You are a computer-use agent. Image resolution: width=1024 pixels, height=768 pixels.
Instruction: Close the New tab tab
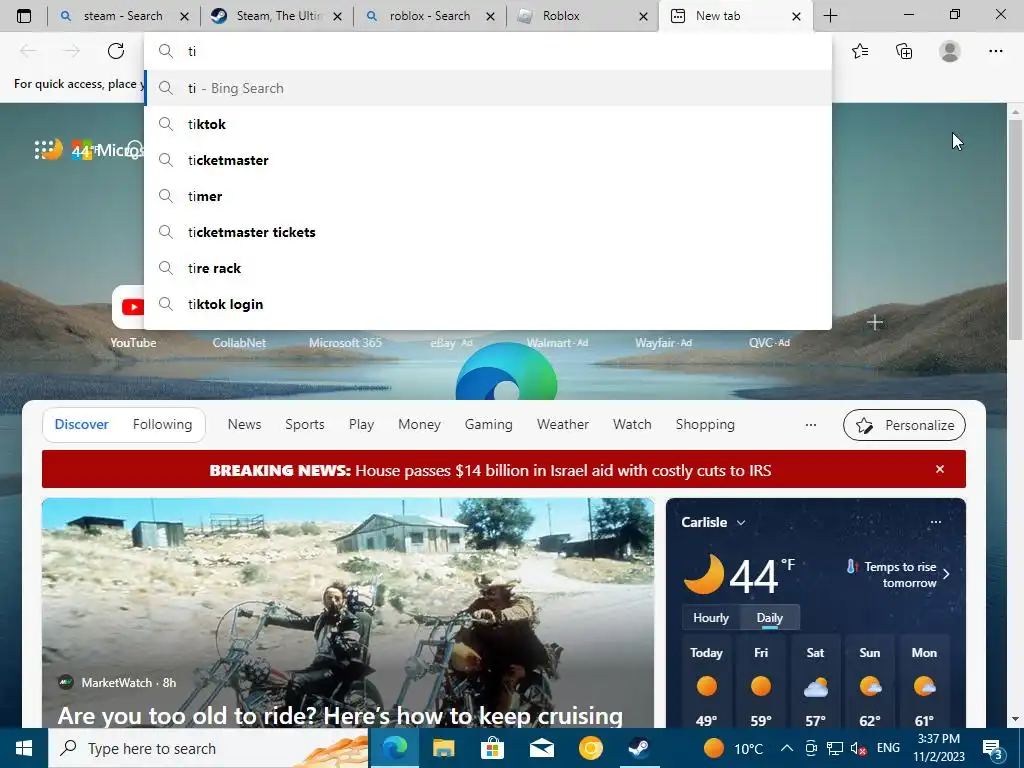(x=796, y=16)
